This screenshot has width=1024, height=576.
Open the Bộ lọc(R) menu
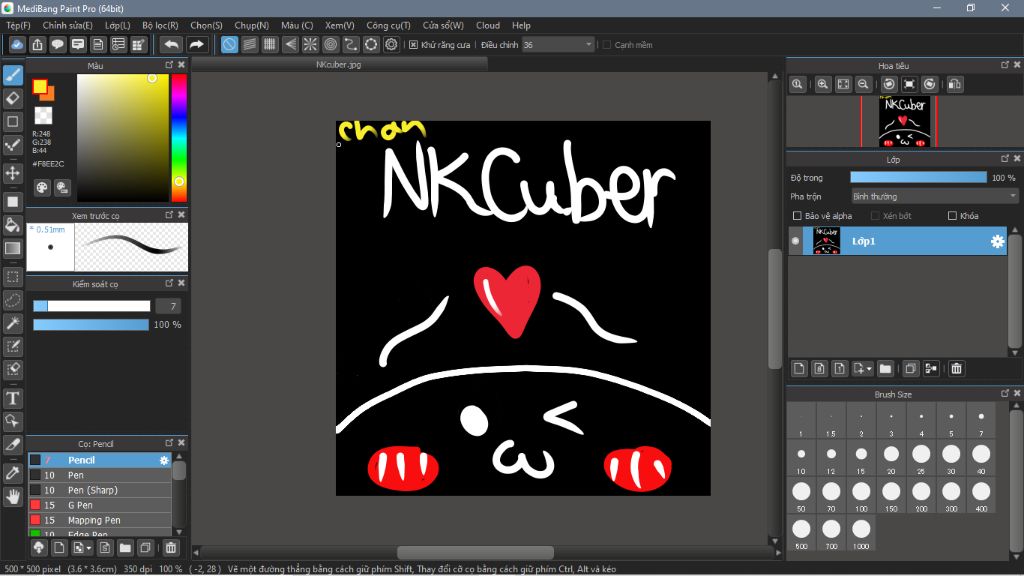[160, 25]
